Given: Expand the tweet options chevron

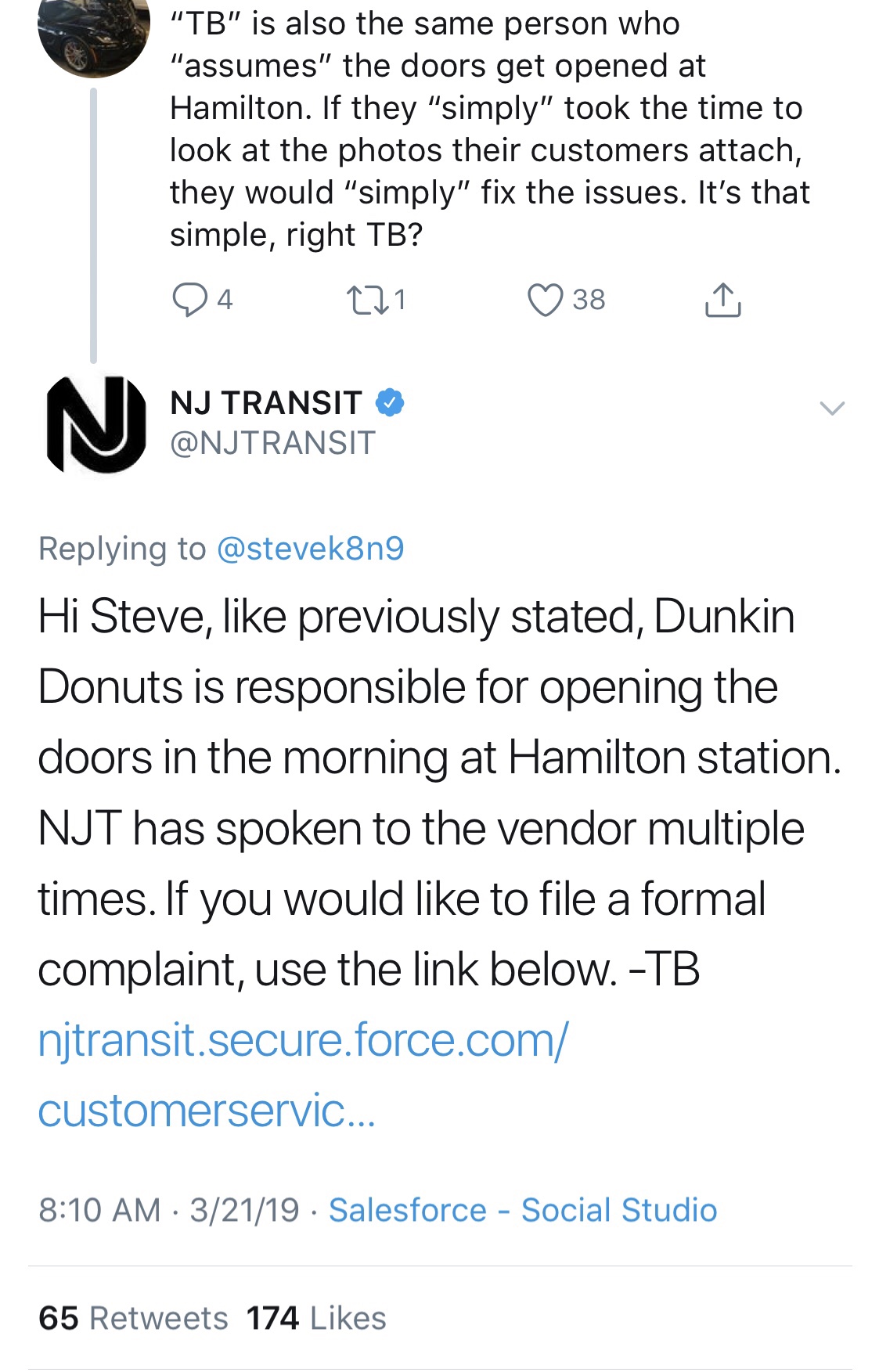Looking at the screenshot, I should pyautogui.click(x=831, y=408).
